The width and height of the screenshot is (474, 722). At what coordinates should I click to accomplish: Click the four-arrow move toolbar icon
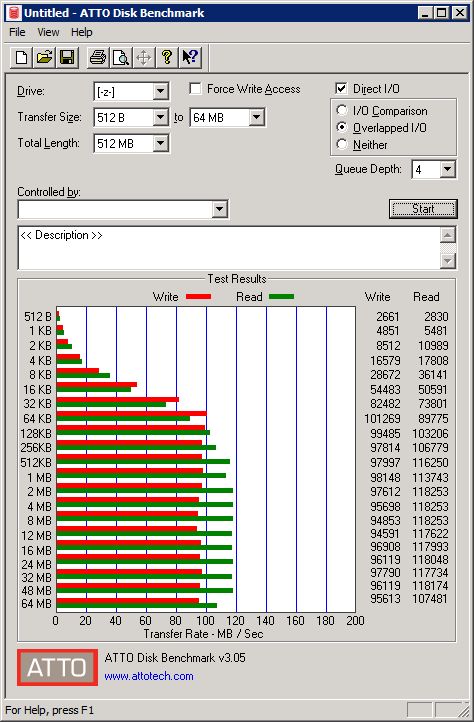coord(144,58)
